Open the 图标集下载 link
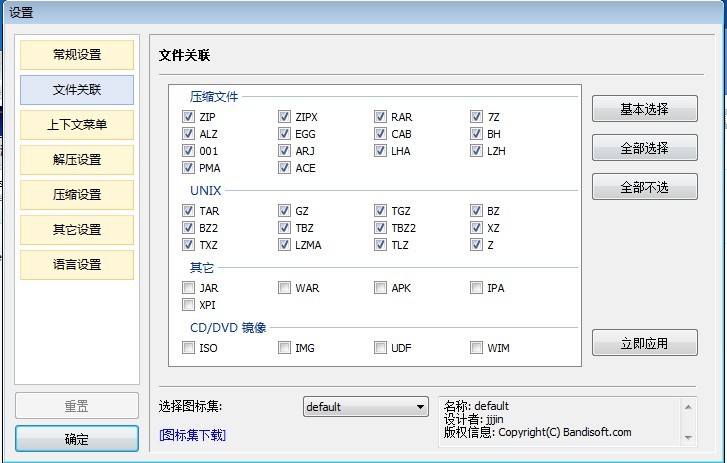 coord(192,435)
